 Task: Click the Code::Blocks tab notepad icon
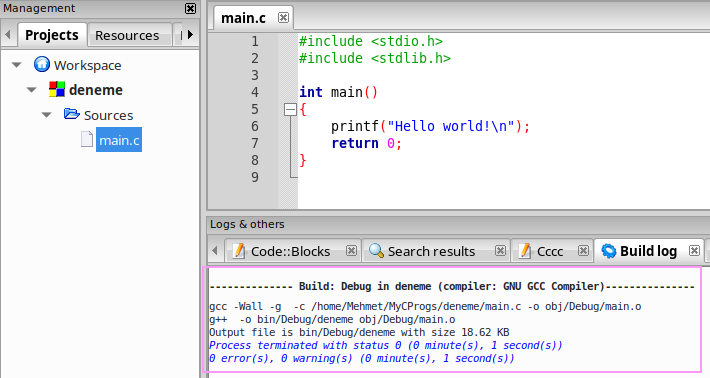[x=239, y=250]
